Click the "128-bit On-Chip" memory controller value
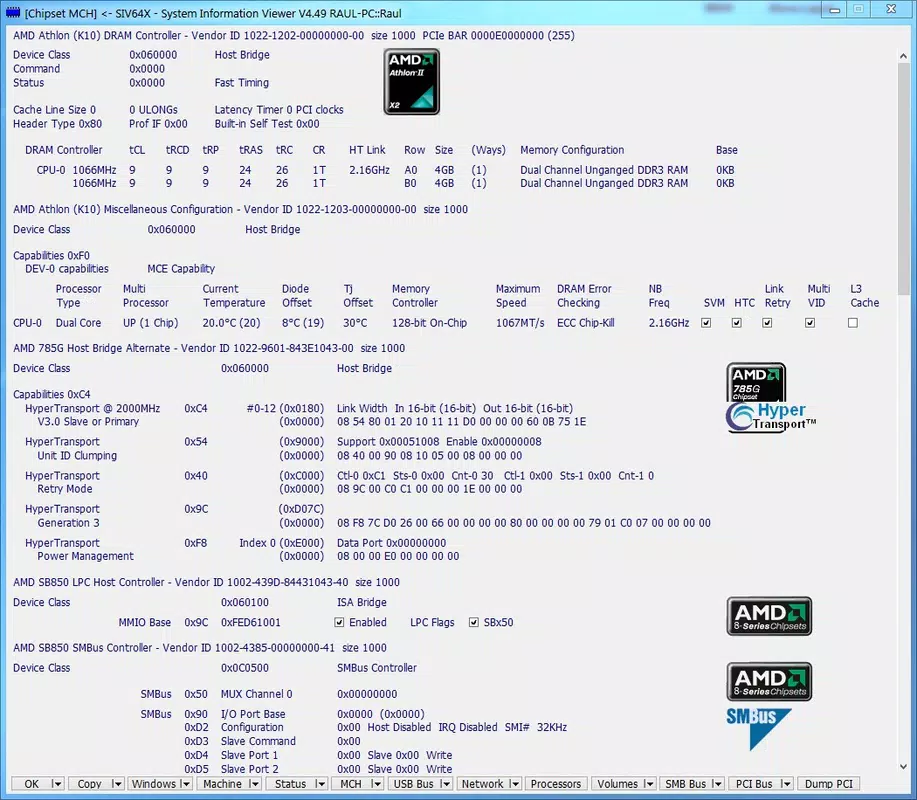This screenshot has width=917, height=800. [x=429, y=323]
